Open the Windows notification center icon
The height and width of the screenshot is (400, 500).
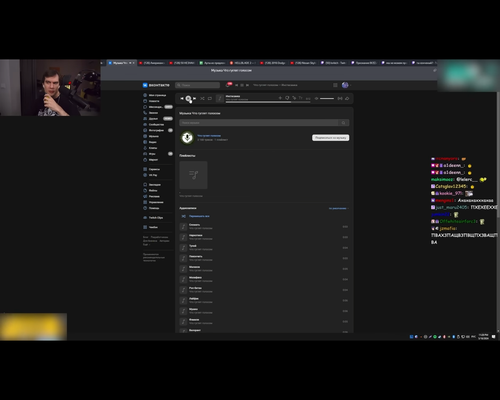click(x=494, y=337)
